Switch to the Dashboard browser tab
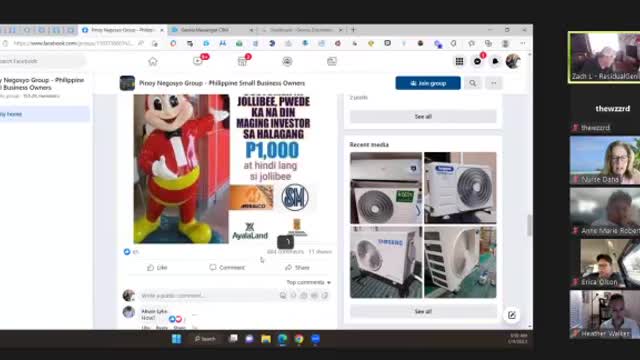This screenshot has width=640, height=360. tap(301, 30)
